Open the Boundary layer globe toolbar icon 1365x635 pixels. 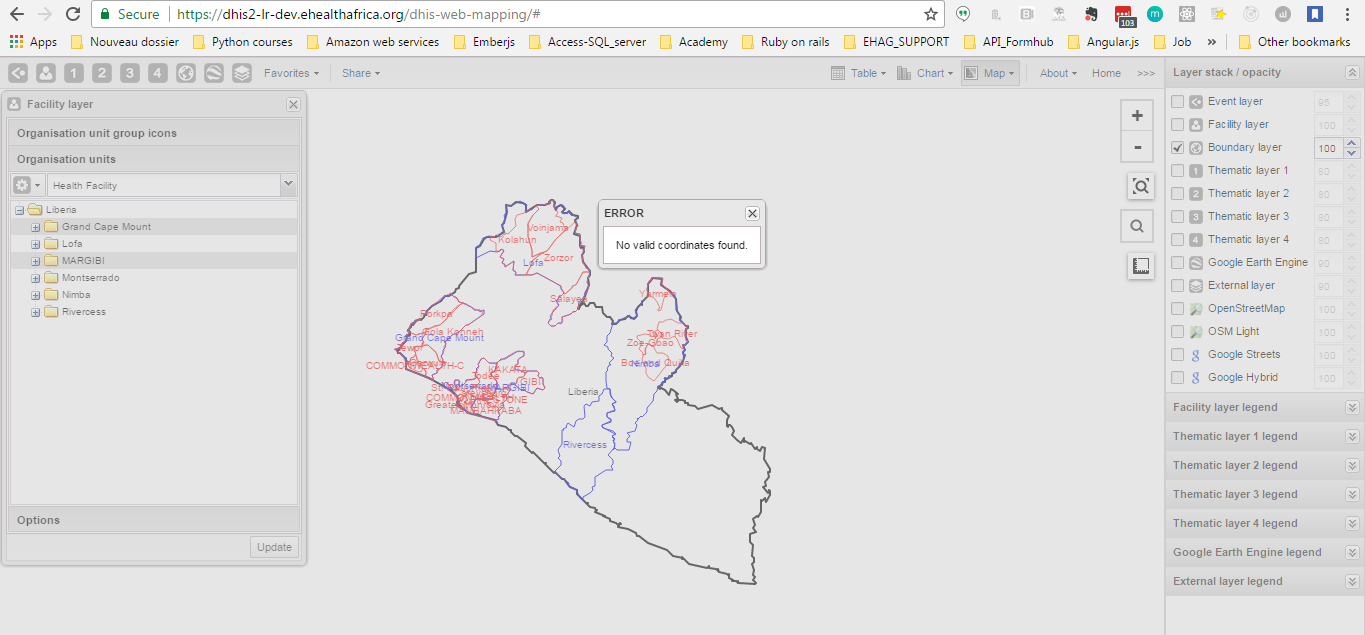click(x=186, y=73)
